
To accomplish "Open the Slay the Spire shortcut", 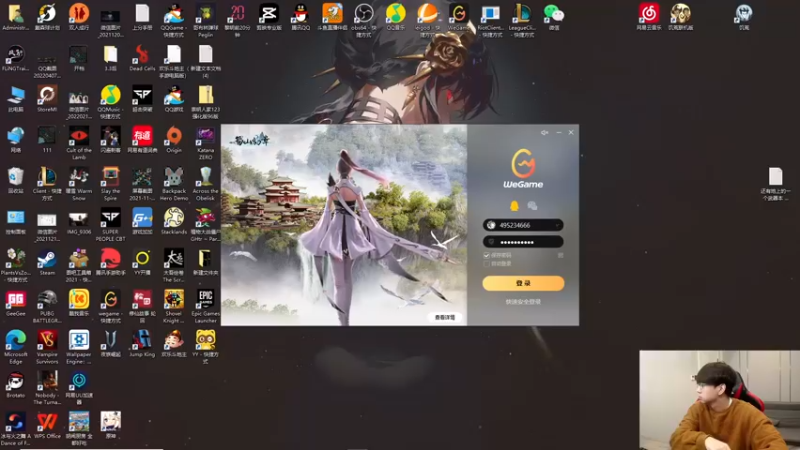I will click(x=110, y=183).
